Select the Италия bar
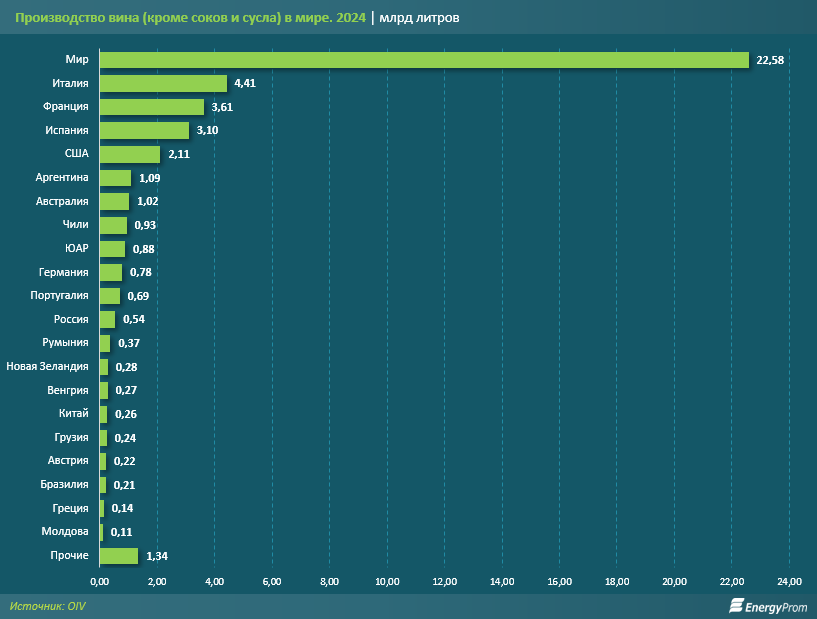The image size is (817, 619). pyautogui.click(x=163, y=83)
